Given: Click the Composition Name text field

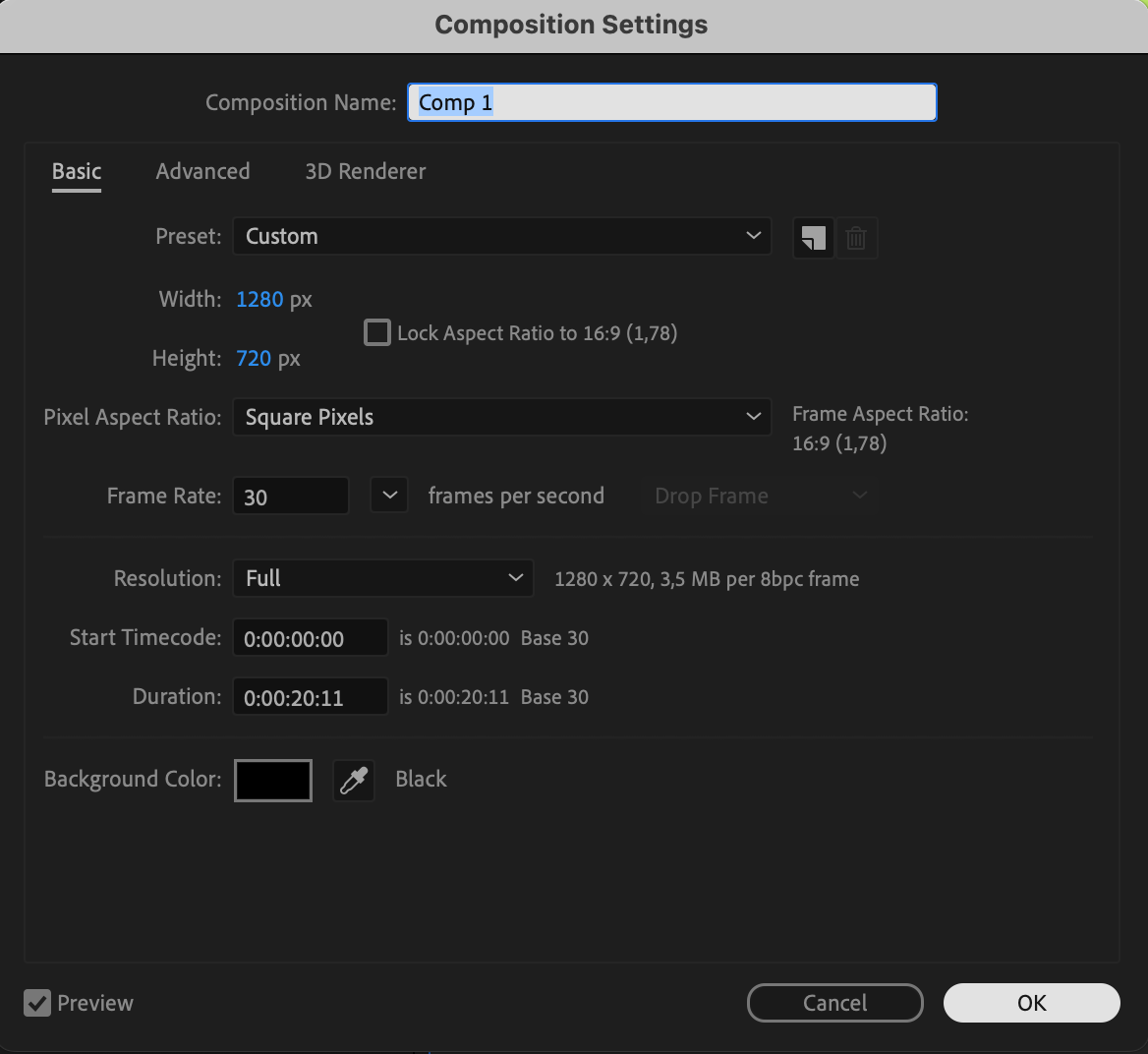Looking at the screenshot, I should (672, 102).
